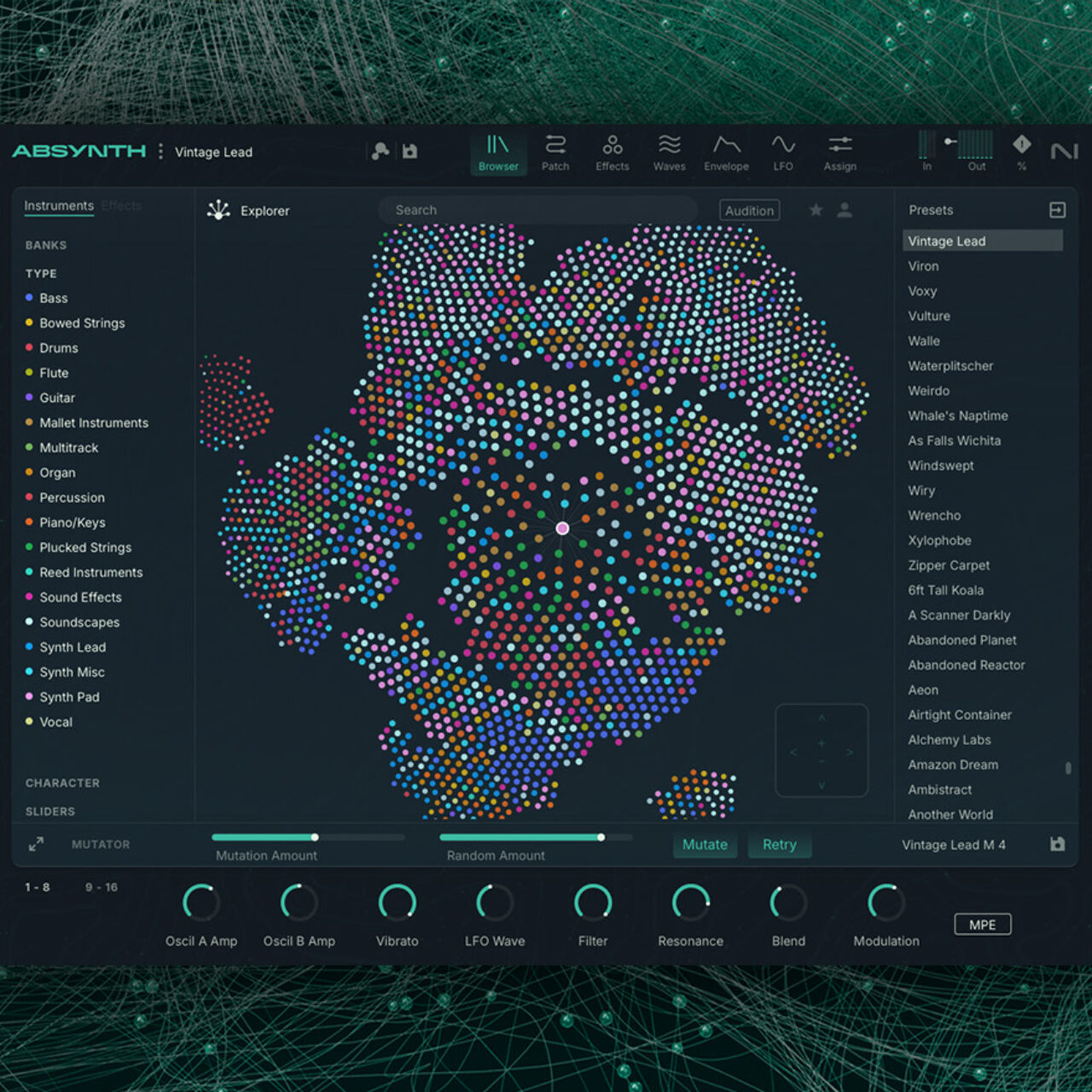Open the Assign view
The height and width of the screenshot is (1092, 1092).
pos(839,154)
